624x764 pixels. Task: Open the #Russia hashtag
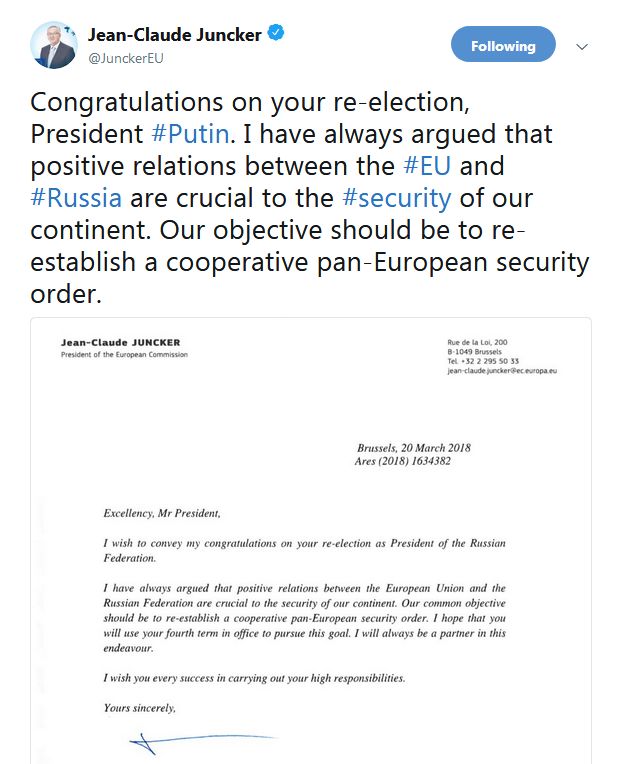pyautogui.click(x=75, y=197)
